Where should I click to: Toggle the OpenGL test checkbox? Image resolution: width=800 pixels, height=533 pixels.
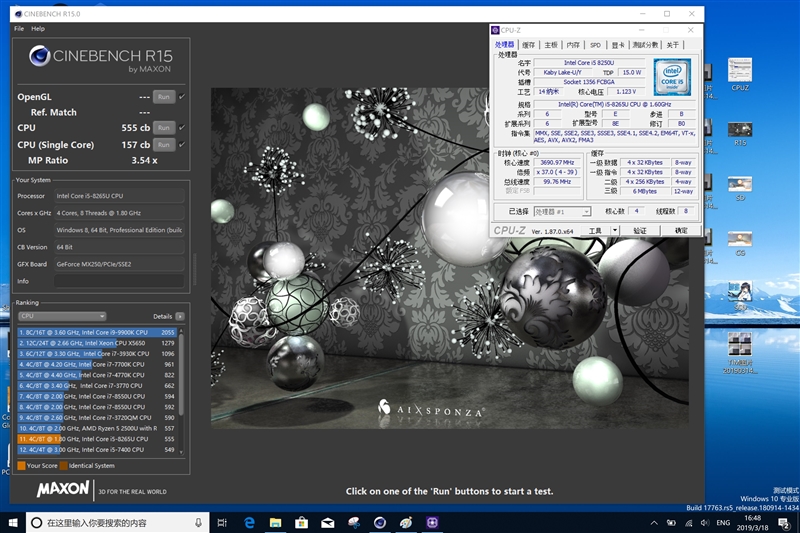point(182,97)
